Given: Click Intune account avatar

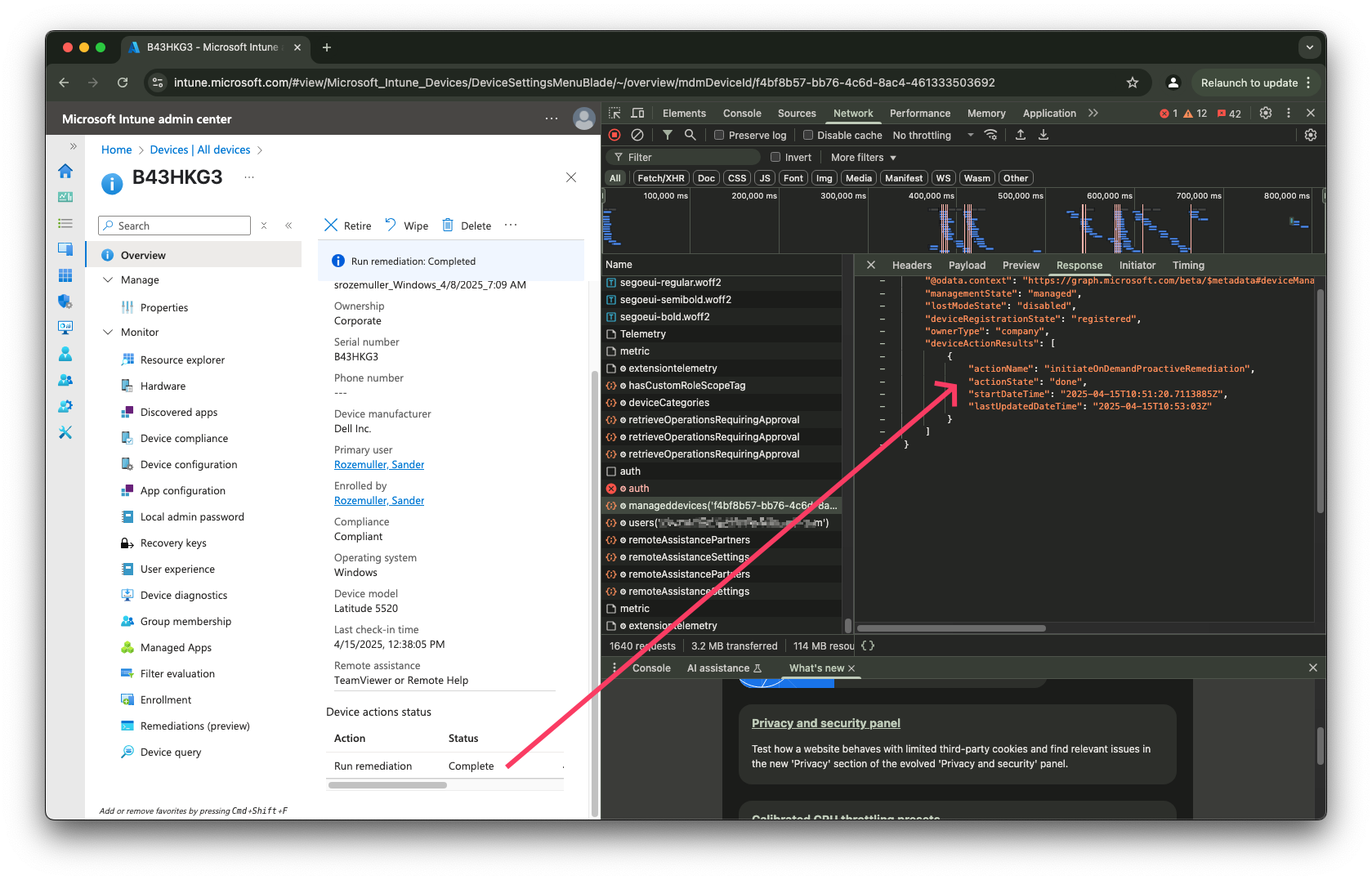Looking at the screenshot, I should click(584, 118).
